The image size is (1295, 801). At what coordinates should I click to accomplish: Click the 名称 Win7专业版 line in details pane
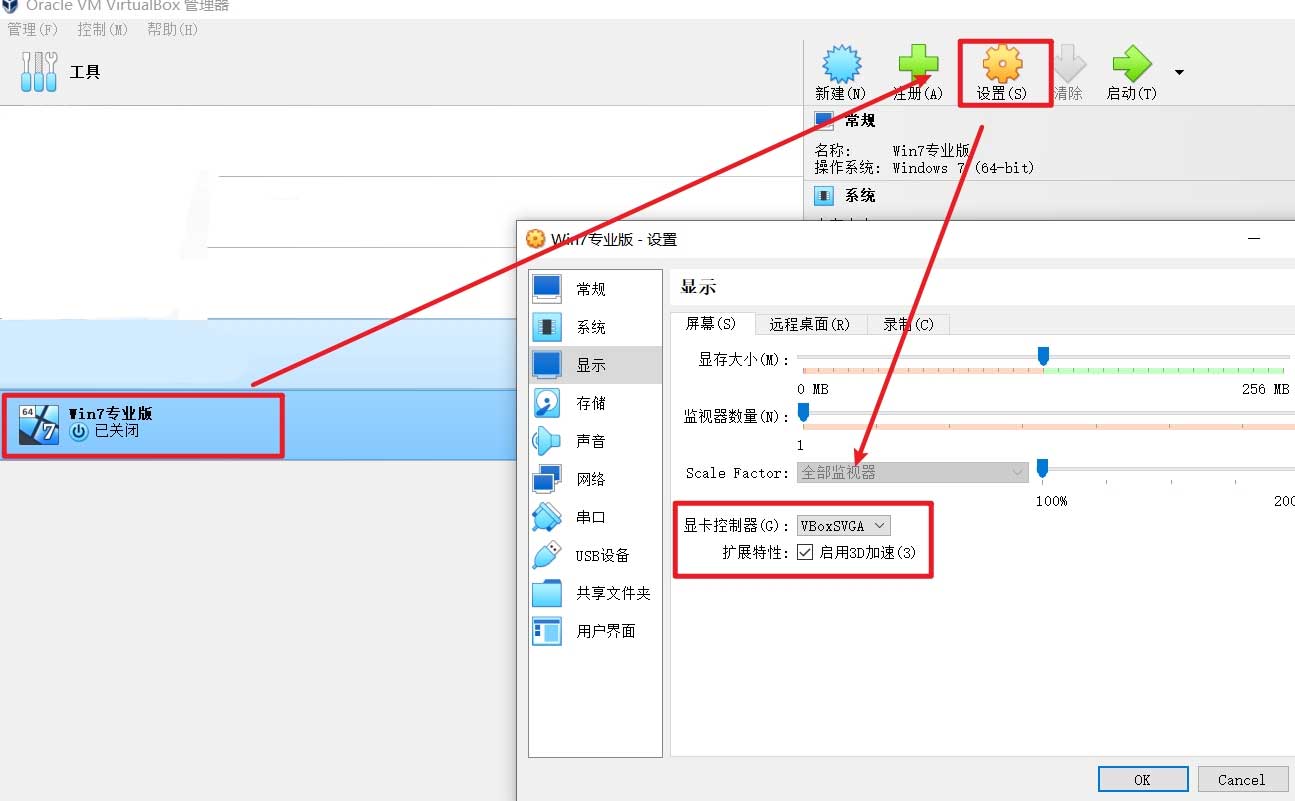coord(892,151)
